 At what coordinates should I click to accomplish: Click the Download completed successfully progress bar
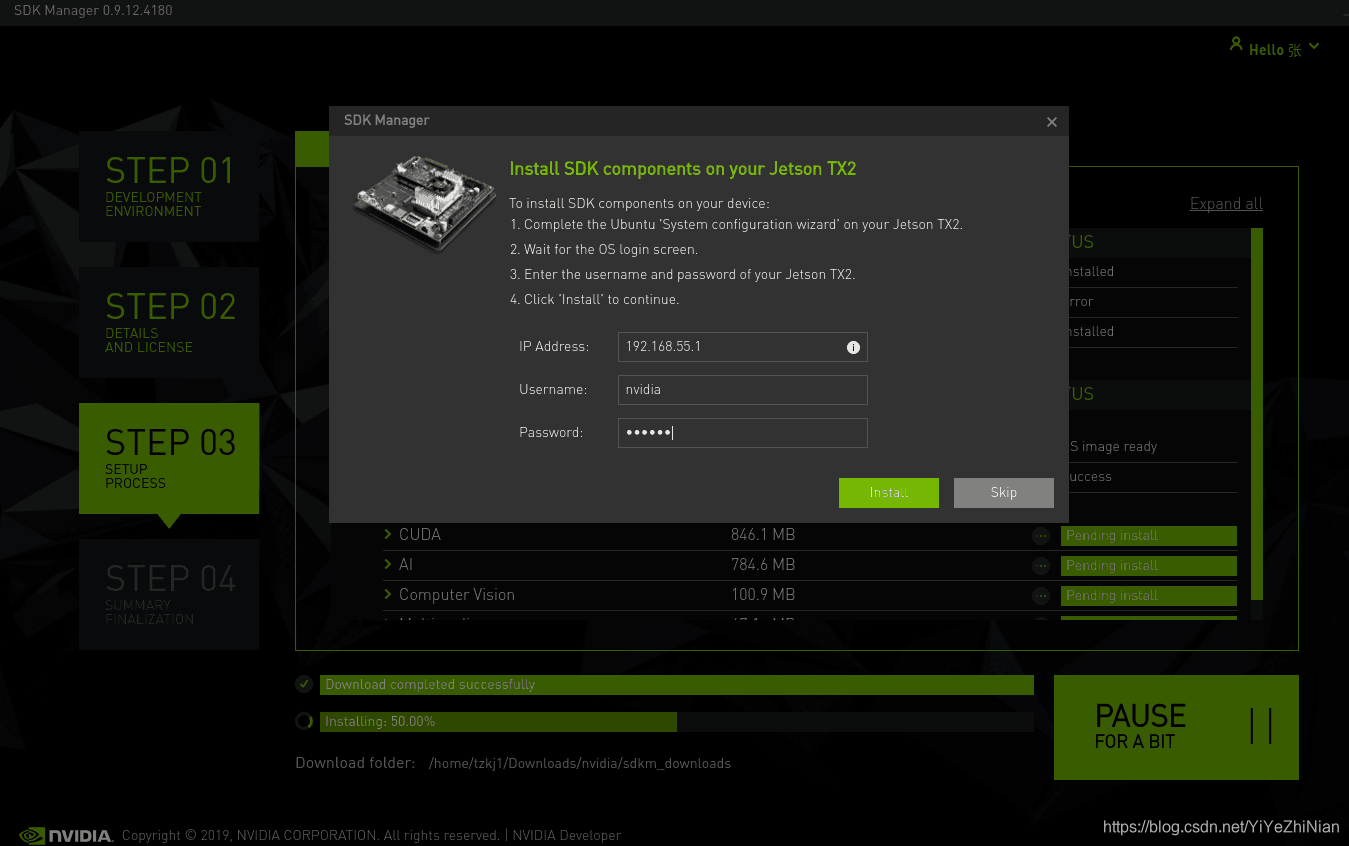[x=677, y=685]
